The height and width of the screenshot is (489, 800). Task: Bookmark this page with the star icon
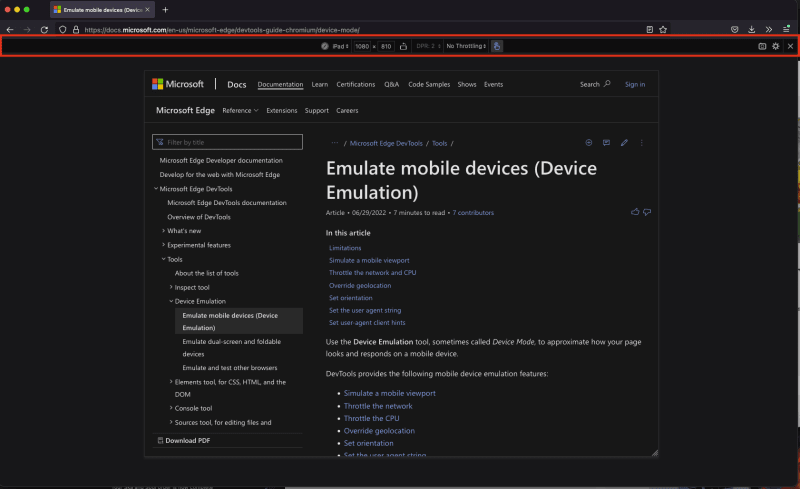point(663,30)
